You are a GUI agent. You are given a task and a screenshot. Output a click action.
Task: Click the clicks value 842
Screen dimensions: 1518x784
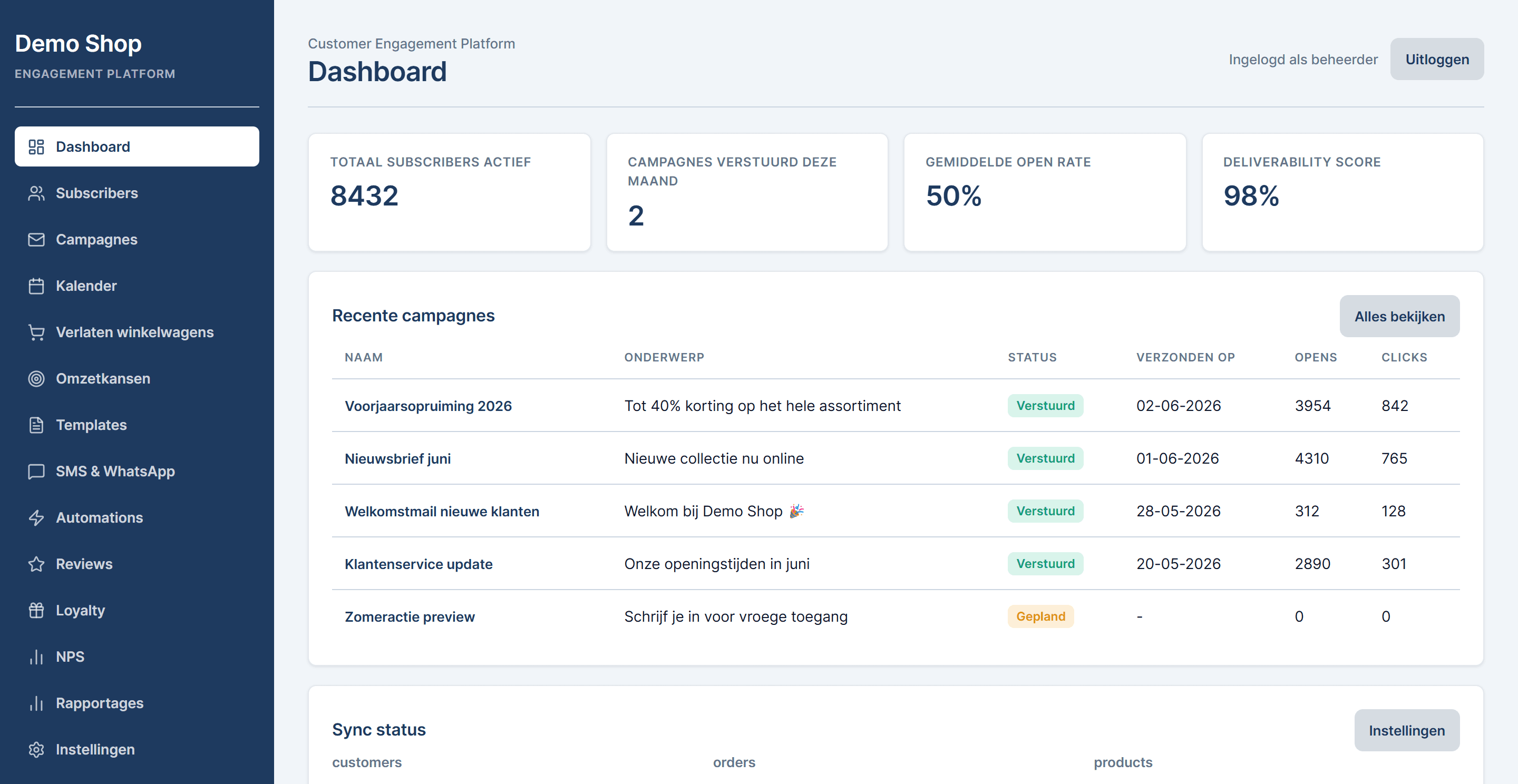[x=1394, y=406]
